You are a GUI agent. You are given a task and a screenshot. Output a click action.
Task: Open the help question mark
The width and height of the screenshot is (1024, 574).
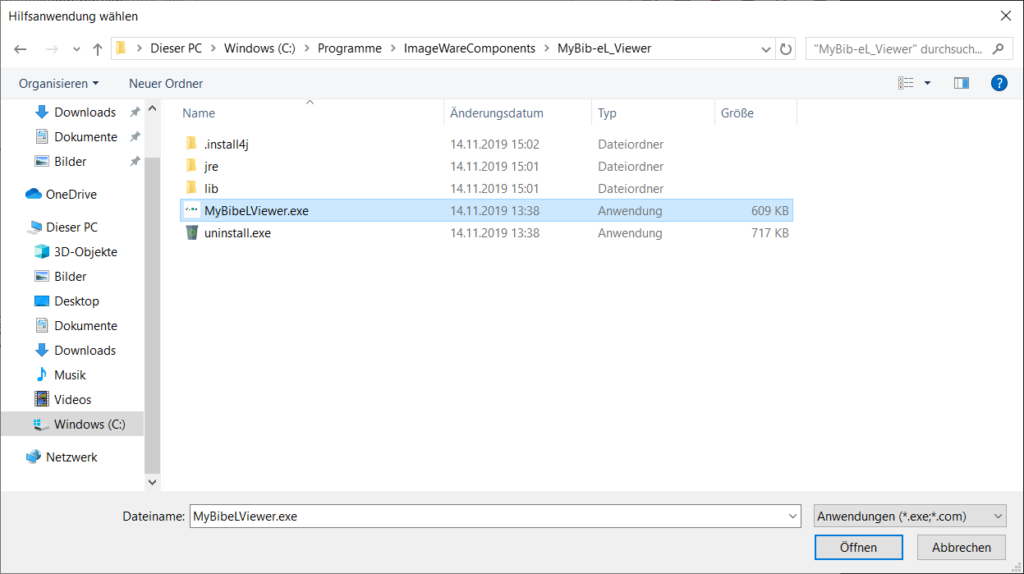pos(999,83)
